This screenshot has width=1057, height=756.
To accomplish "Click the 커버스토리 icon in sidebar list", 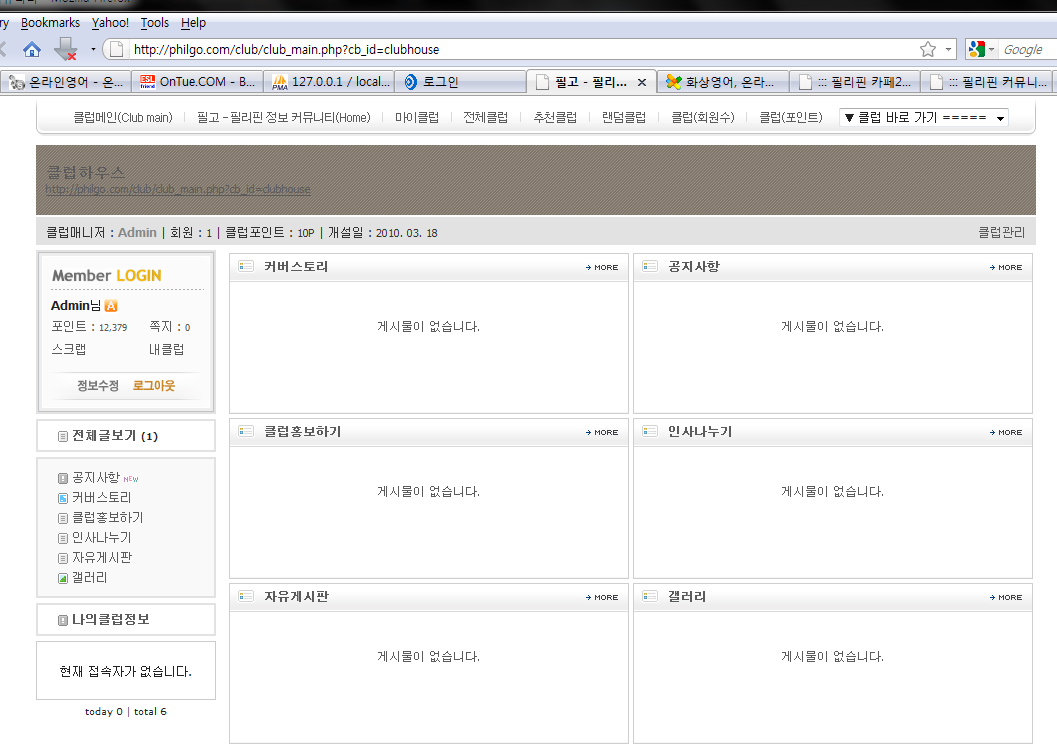I will (x=63, y=498).
